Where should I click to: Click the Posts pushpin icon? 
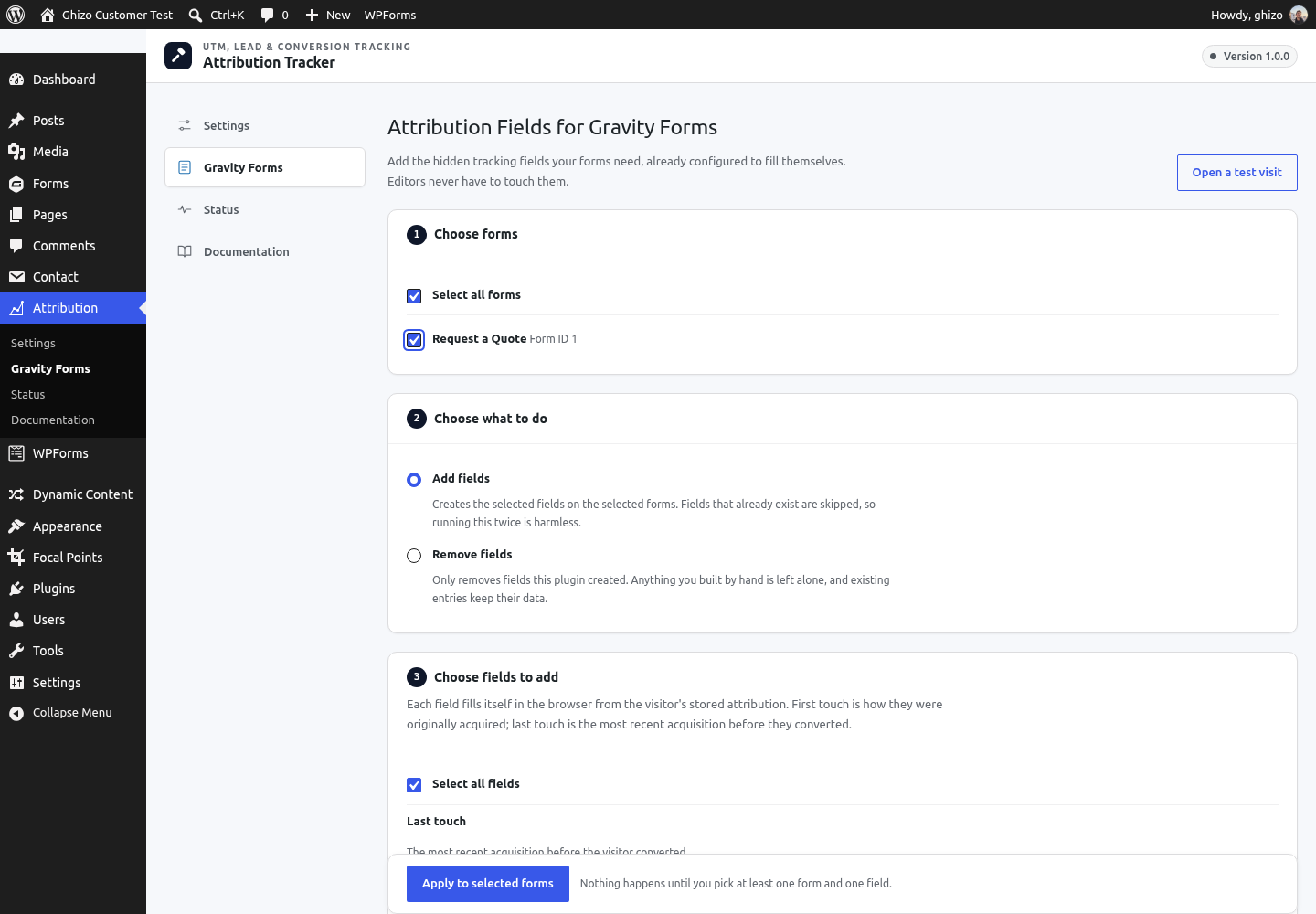point(16,121)
